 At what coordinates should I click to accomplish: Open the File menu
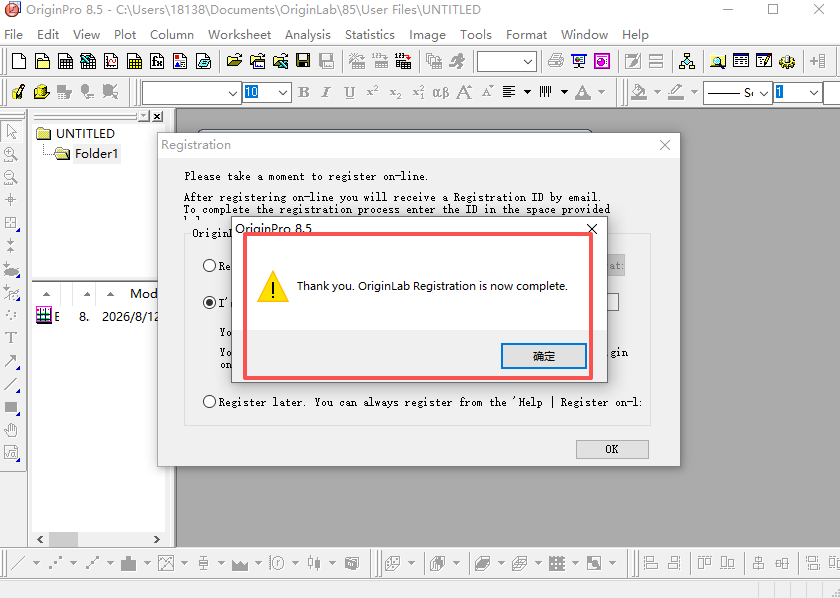(13, 35)
